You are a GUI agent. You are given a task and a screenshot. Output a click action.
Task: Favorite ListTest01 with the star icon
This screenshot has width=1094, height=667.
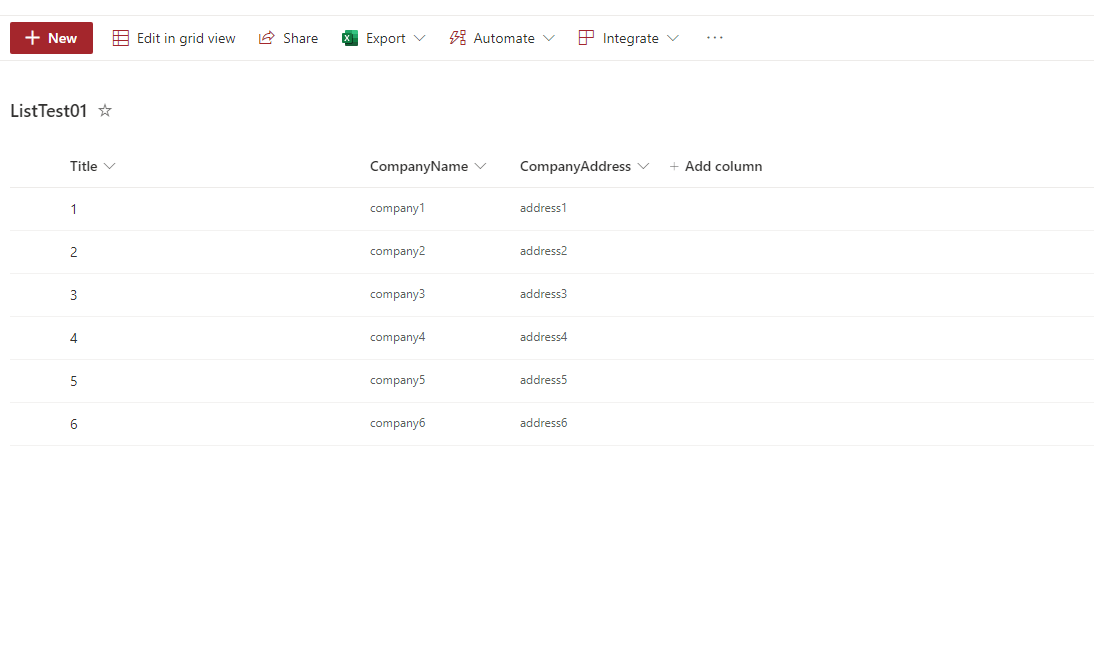point(105,110)
